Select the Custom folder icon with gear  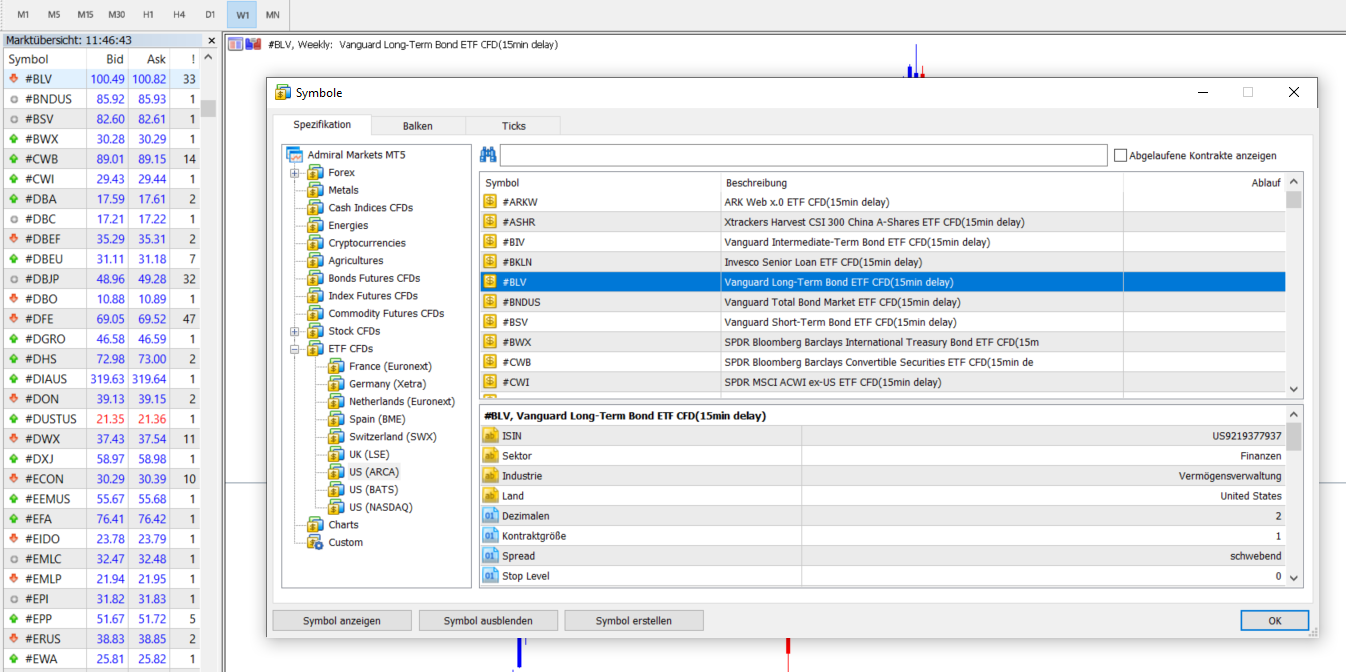[316, 542]
